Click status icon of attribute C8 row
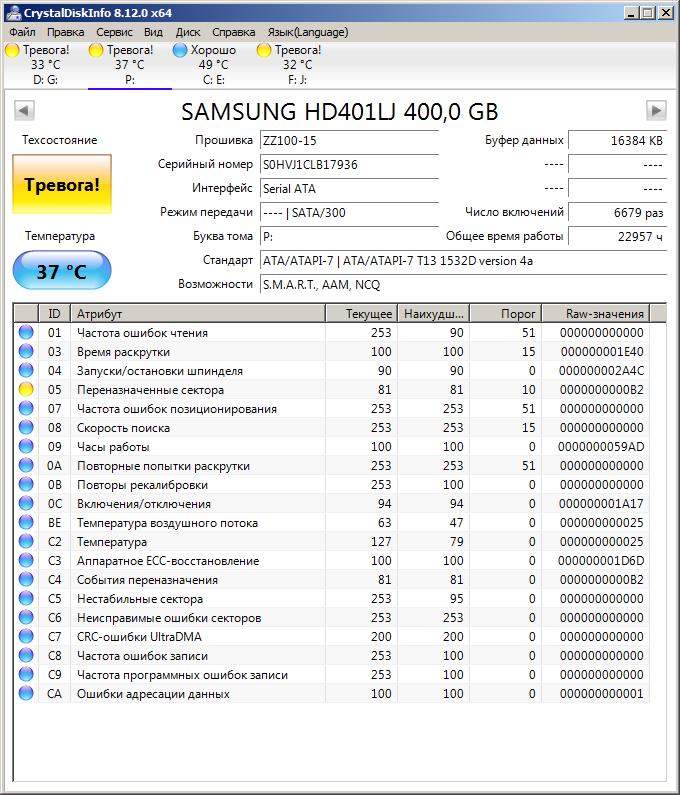680x795 pixels. click(26, 656)
